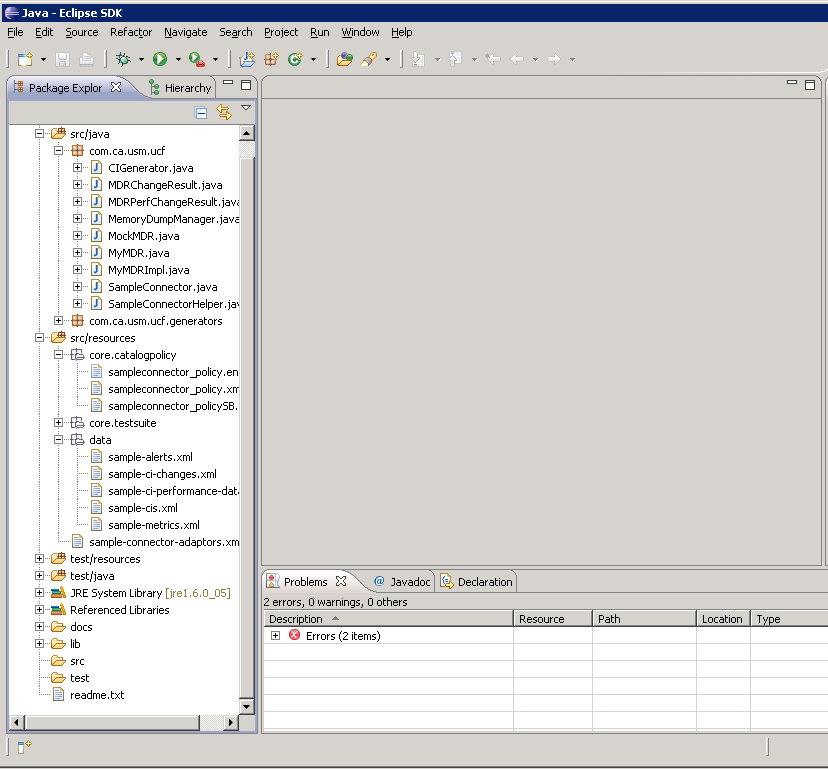Open the Package Explorer view menu arrow
828x769 pixels.
[245, 109]
